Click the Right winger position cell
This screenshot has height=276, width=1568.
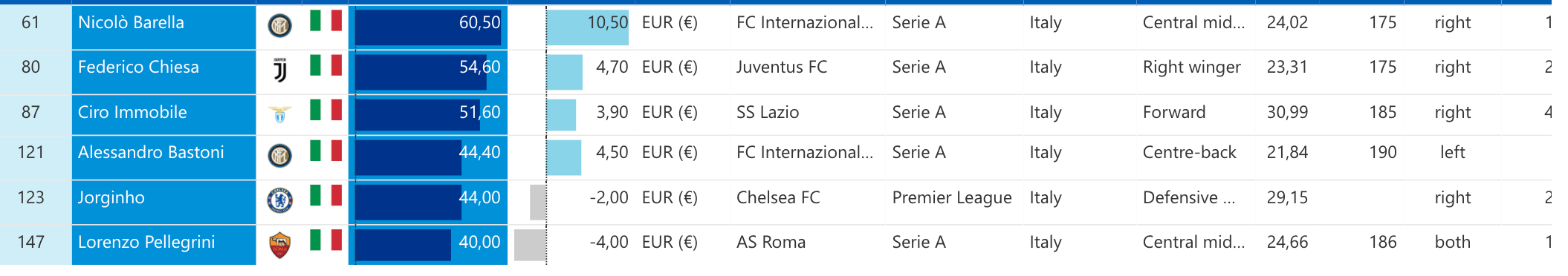(1192, 68)
